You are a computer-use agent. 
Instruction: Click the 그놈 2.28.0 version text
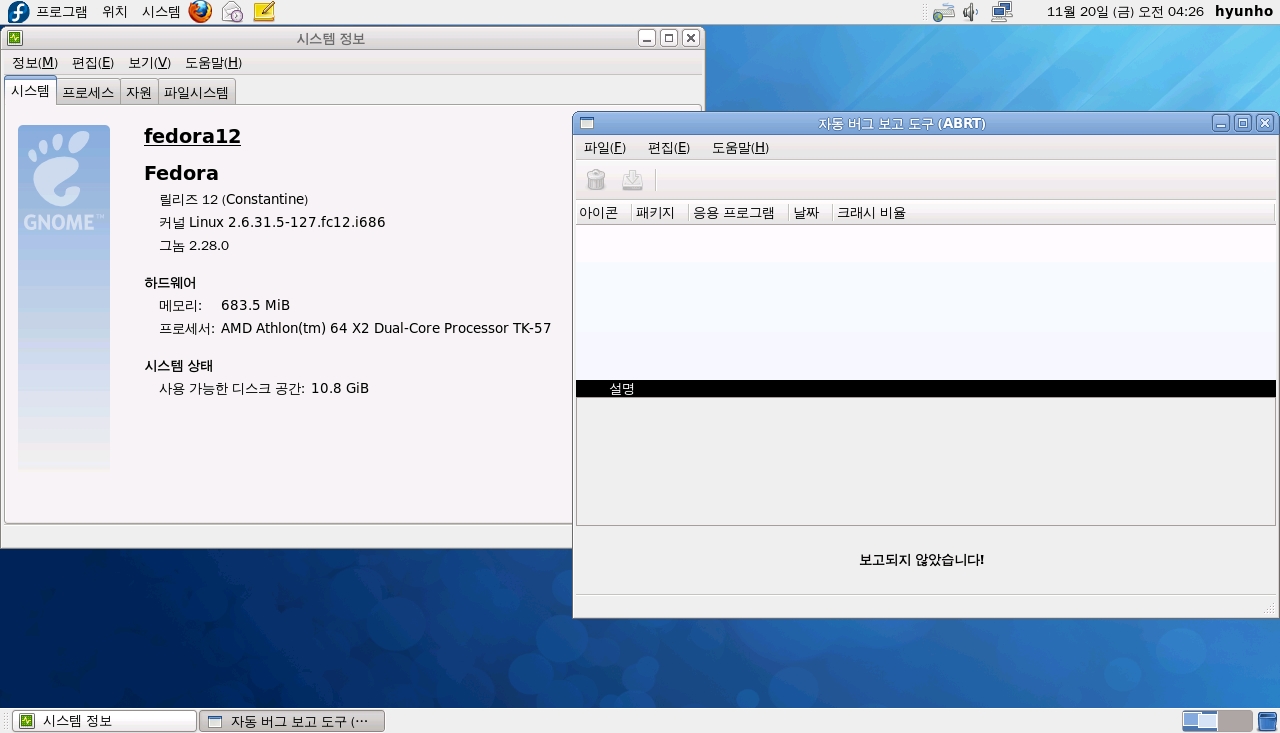tap(194, 245)
